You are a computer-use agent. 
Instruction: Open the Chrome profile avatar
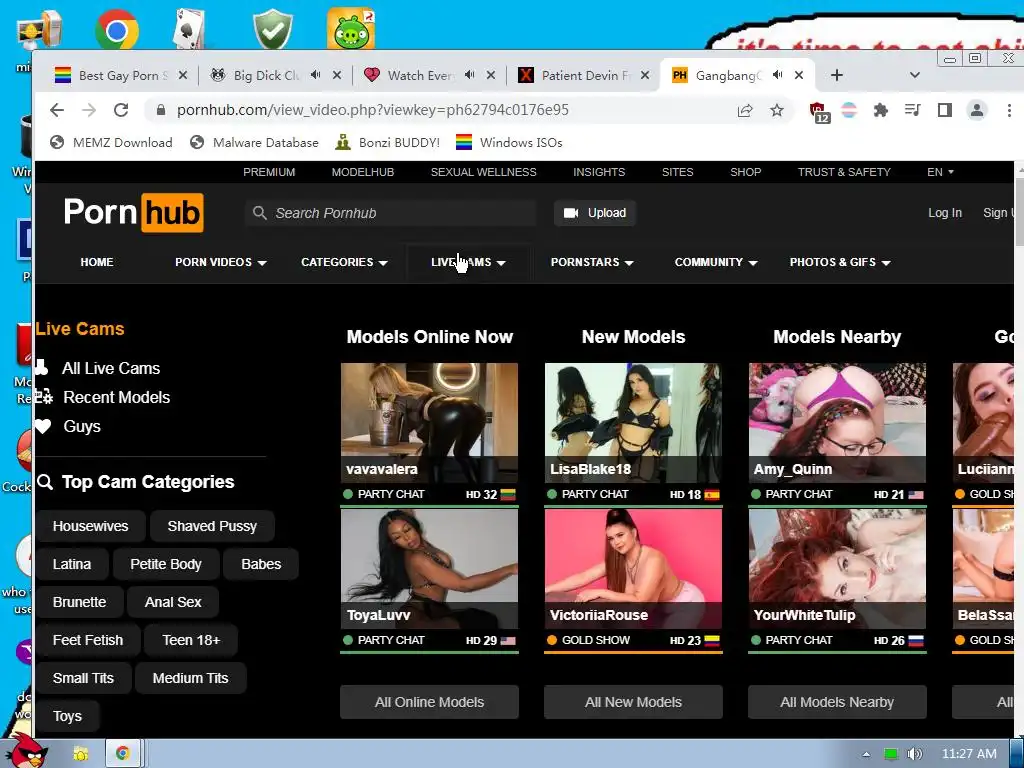[976, 110]
